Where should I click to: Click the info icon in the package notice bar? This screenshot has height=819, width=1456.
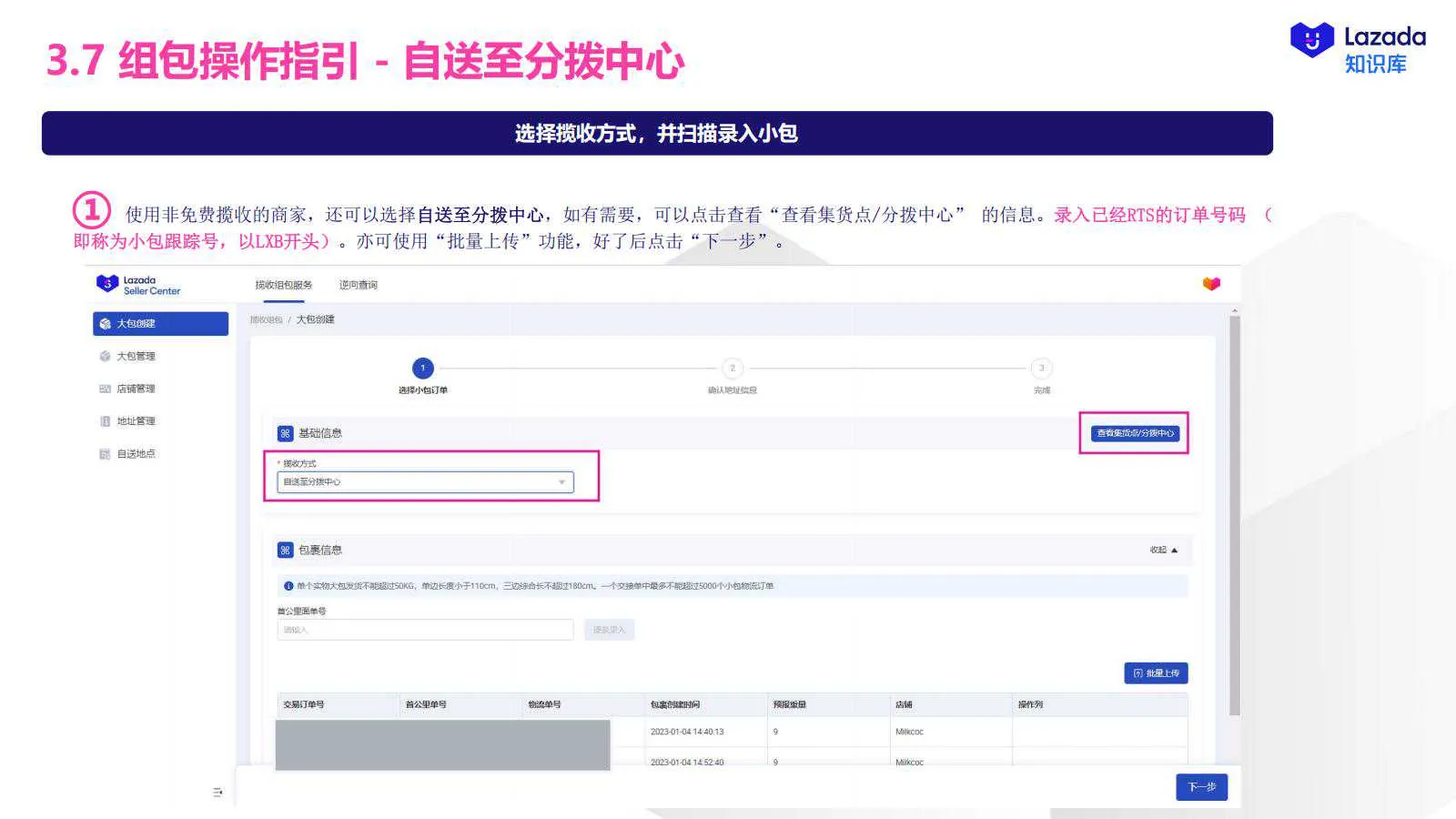(x=288, y=585)
